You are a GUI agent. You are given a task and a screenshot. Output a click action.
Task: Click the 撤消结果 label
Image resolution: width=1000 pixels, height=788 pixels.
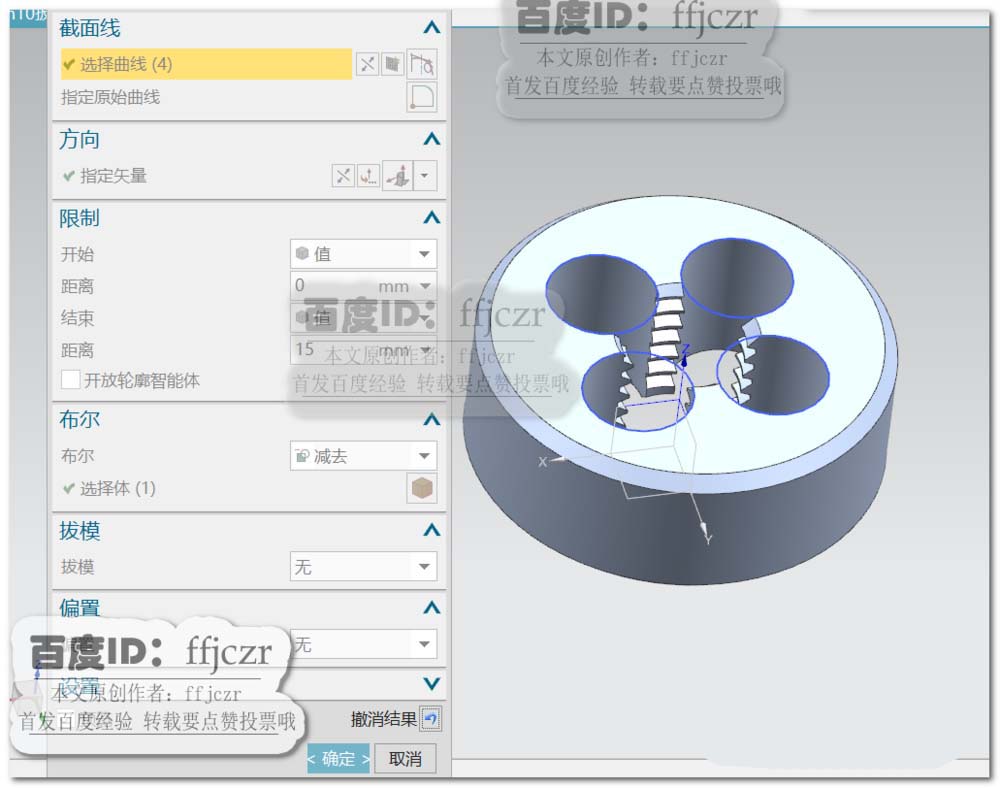tap(383, 719)
